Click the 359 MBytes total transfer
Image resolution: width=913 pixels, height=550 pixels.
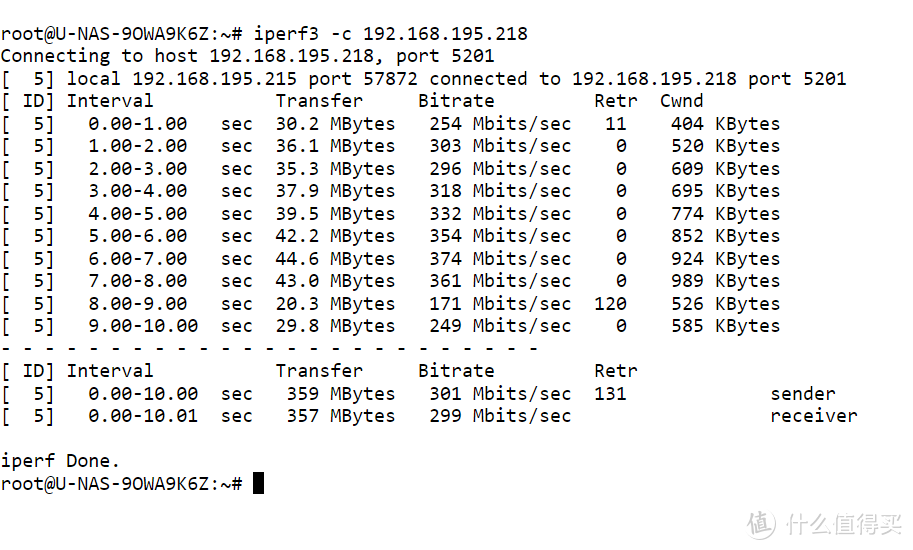pos(340,393)
